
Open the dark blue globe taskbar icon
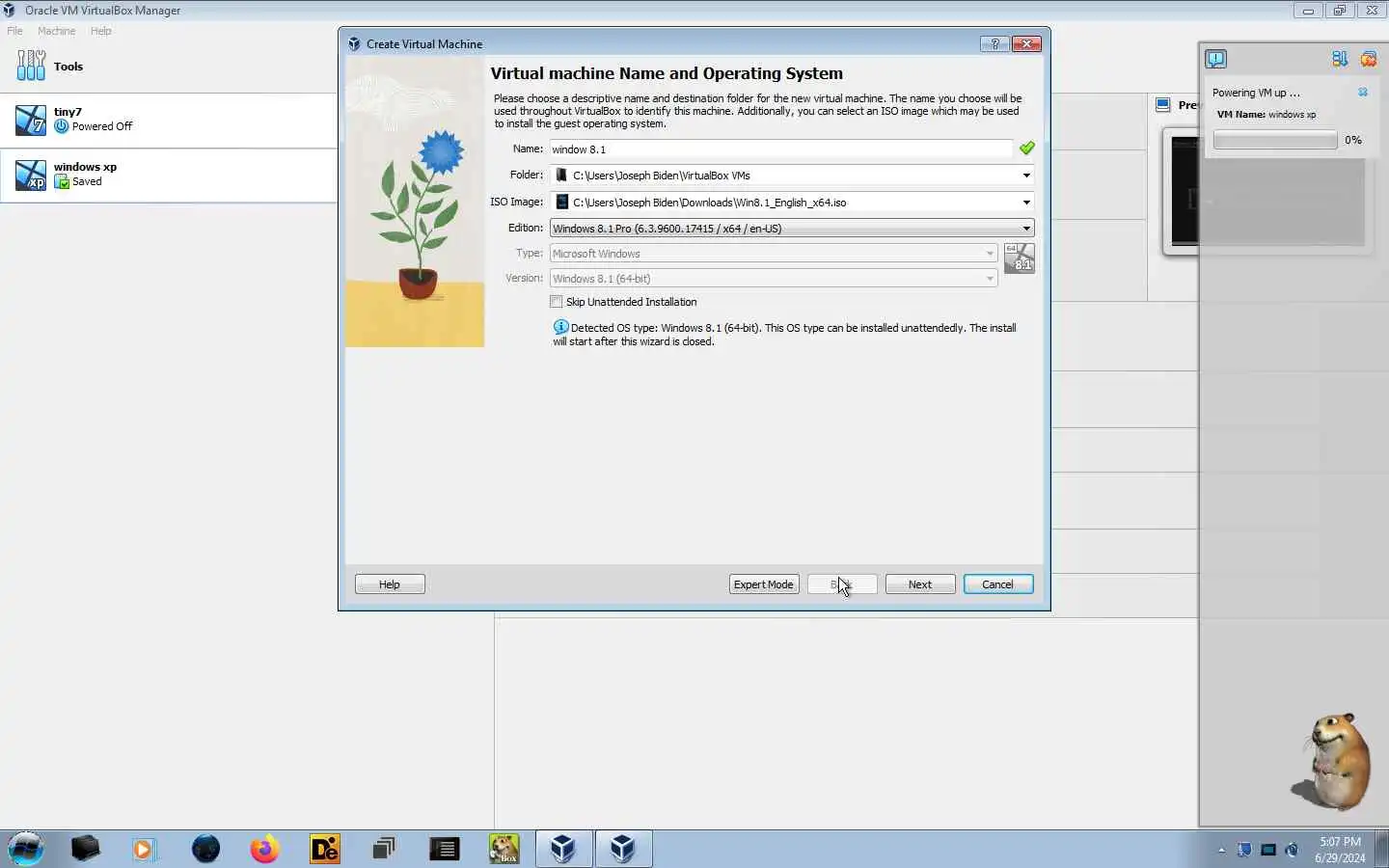[x=205, y=849]
